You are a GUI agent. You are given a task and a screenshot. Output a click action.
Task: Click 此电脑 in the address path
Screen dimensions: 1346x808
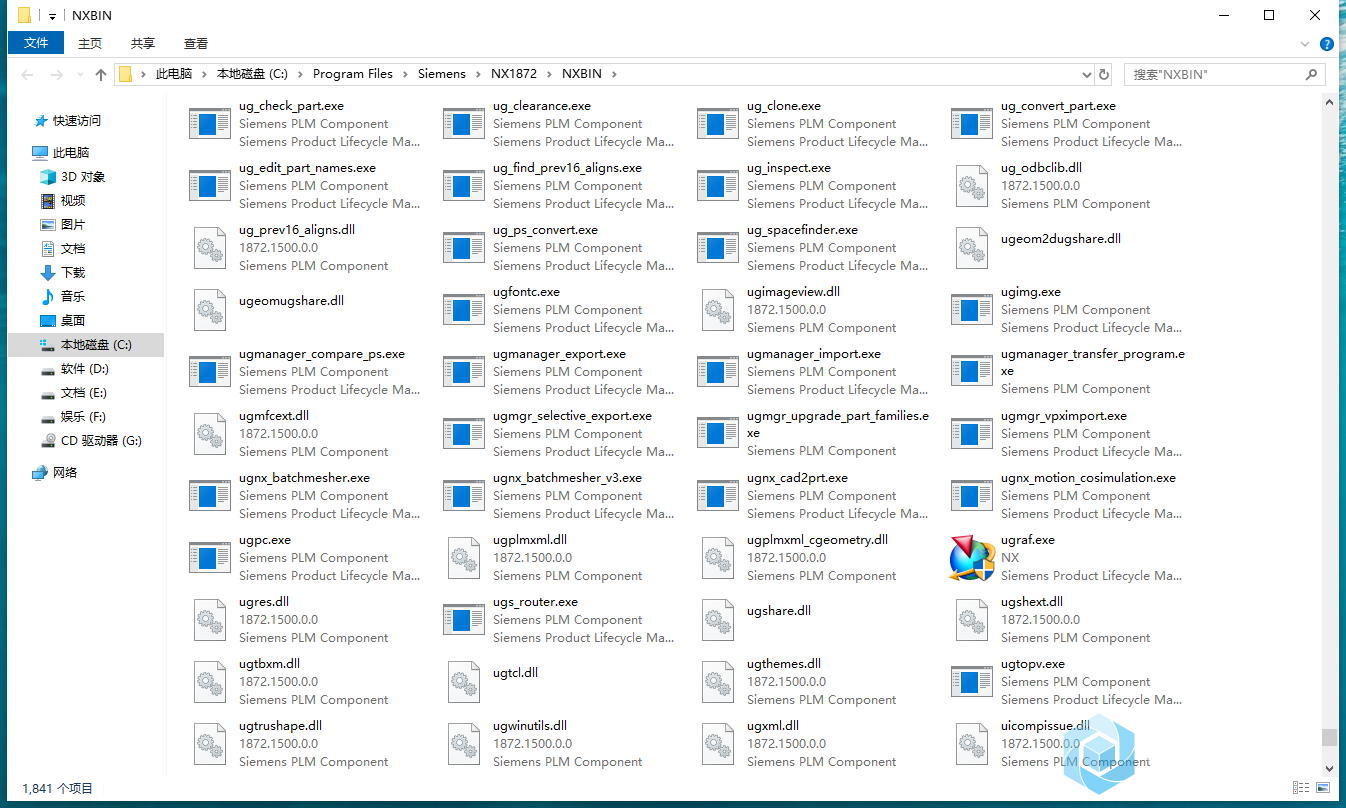[x=174, y=74]
